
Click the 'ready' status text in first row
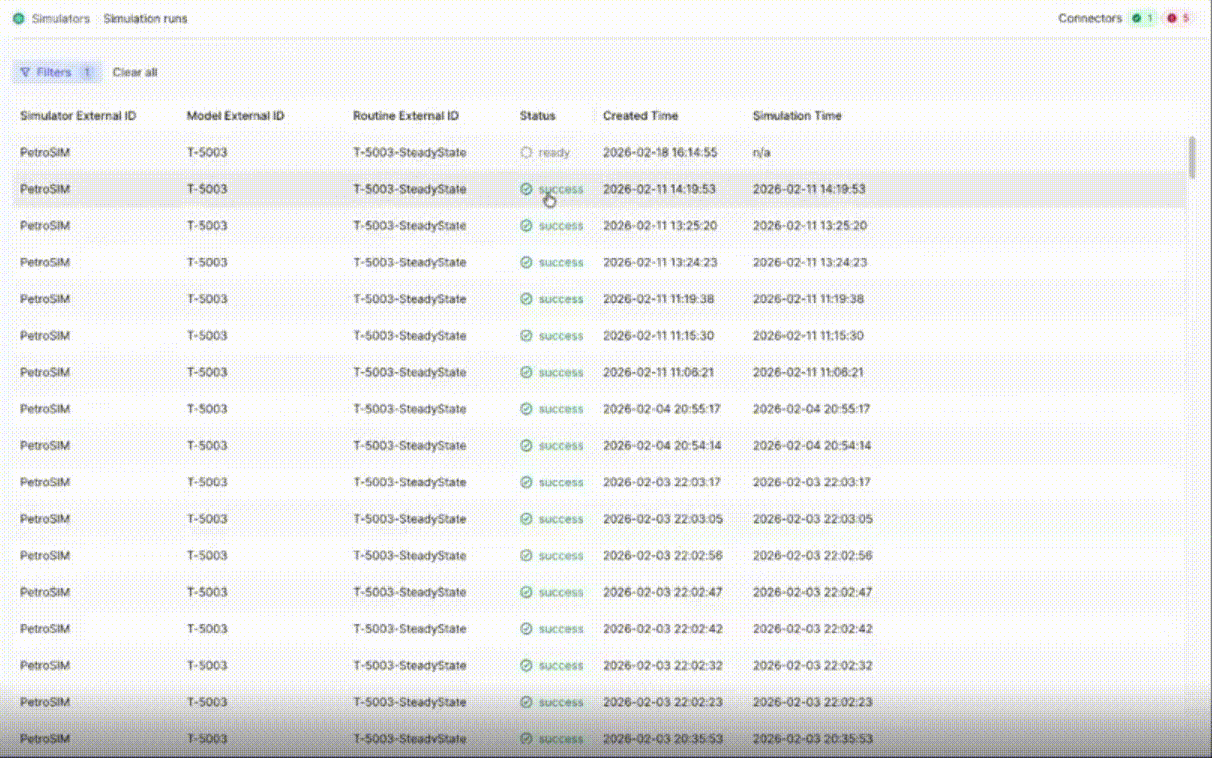tap(554, 153)
